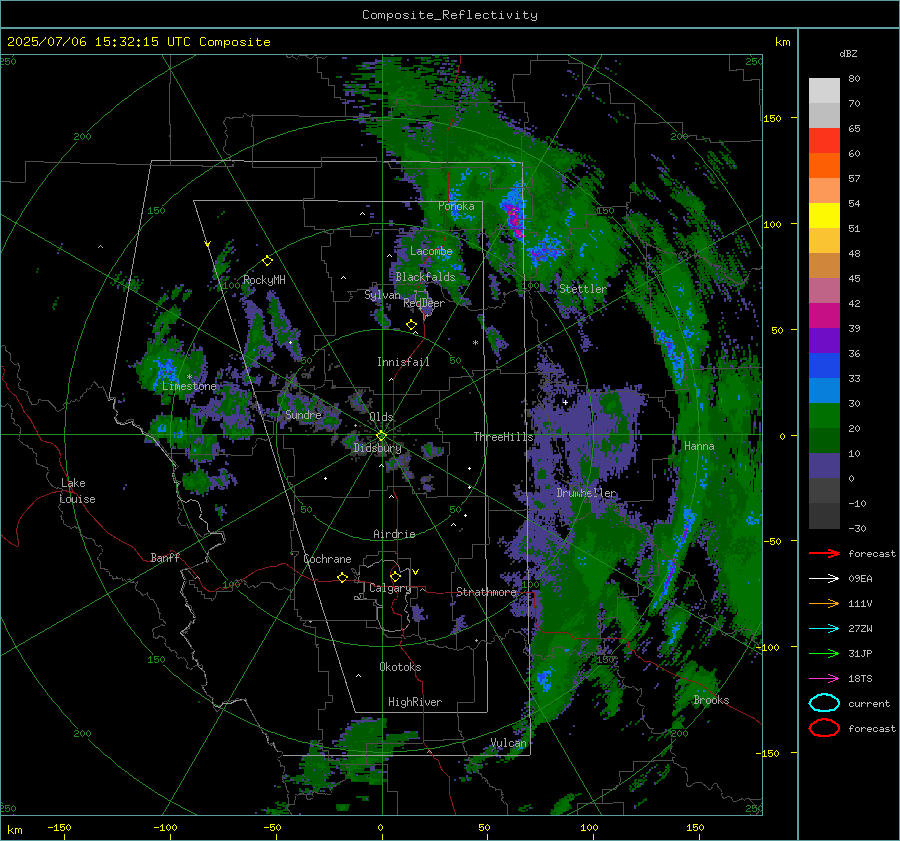
Task: Click the HighRiver town label
Action: pos(415,702)
